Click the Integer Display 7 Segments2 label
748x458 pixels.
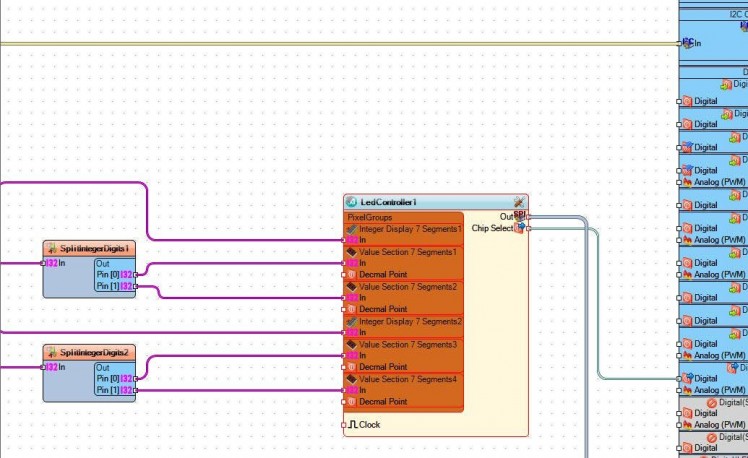(x=410, y=322)
